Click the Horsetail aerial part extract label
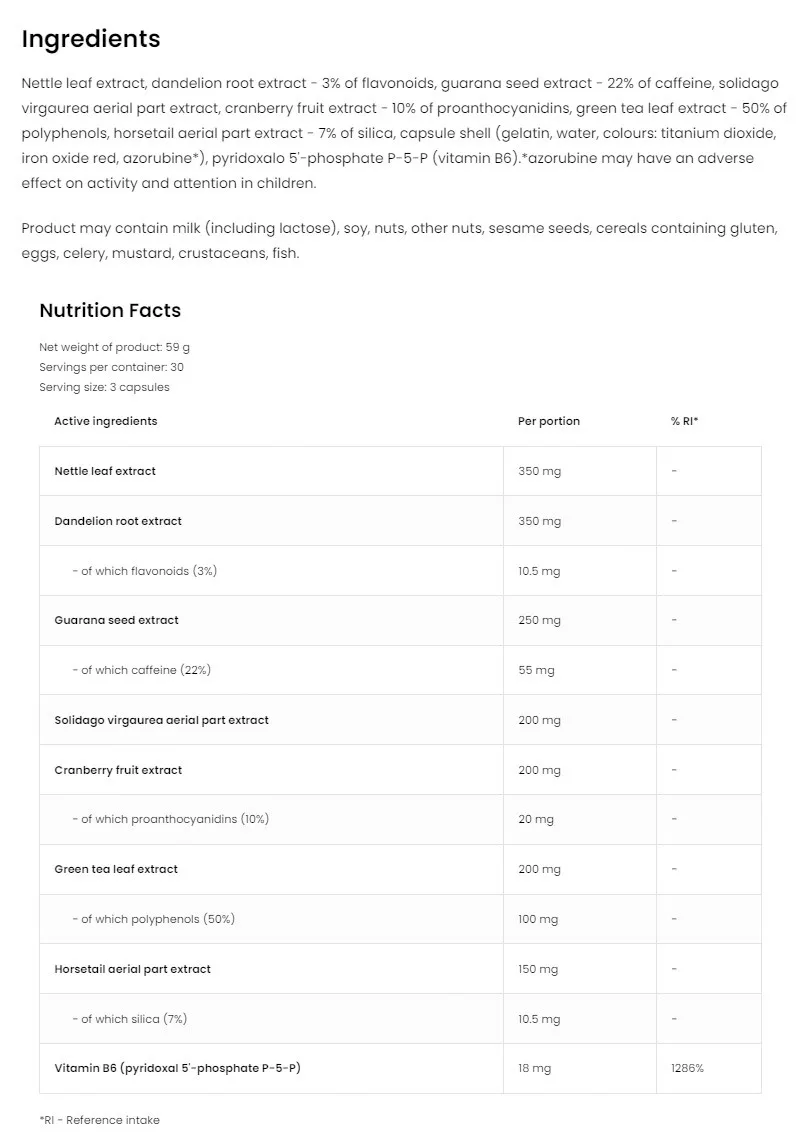The height and width of the screenshot is (1147, 807). click(x=133, y=969)
